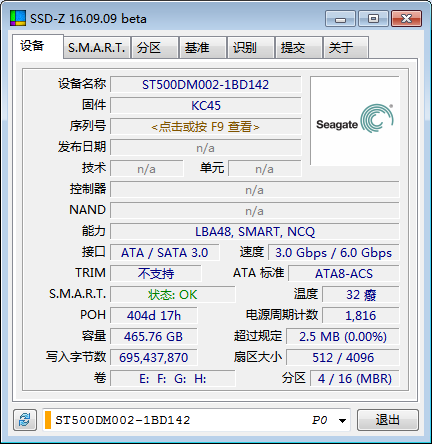Click the volumes value E: F: G: H:
Viewport: 432px width, 444px height.
[x=173, y=378]
